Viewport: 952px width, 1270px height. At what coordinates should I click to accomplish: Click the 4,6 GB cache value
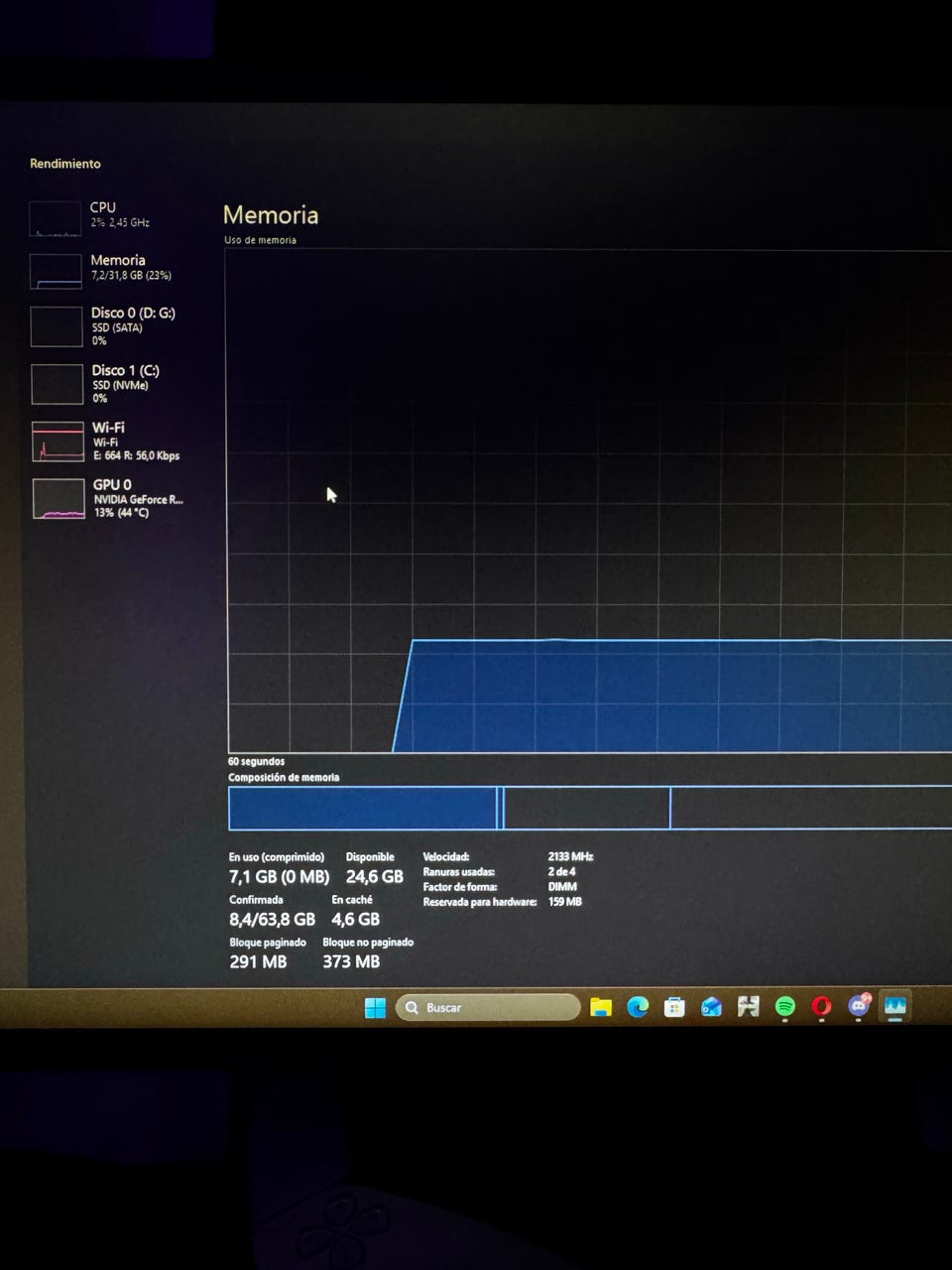[355, 920]
